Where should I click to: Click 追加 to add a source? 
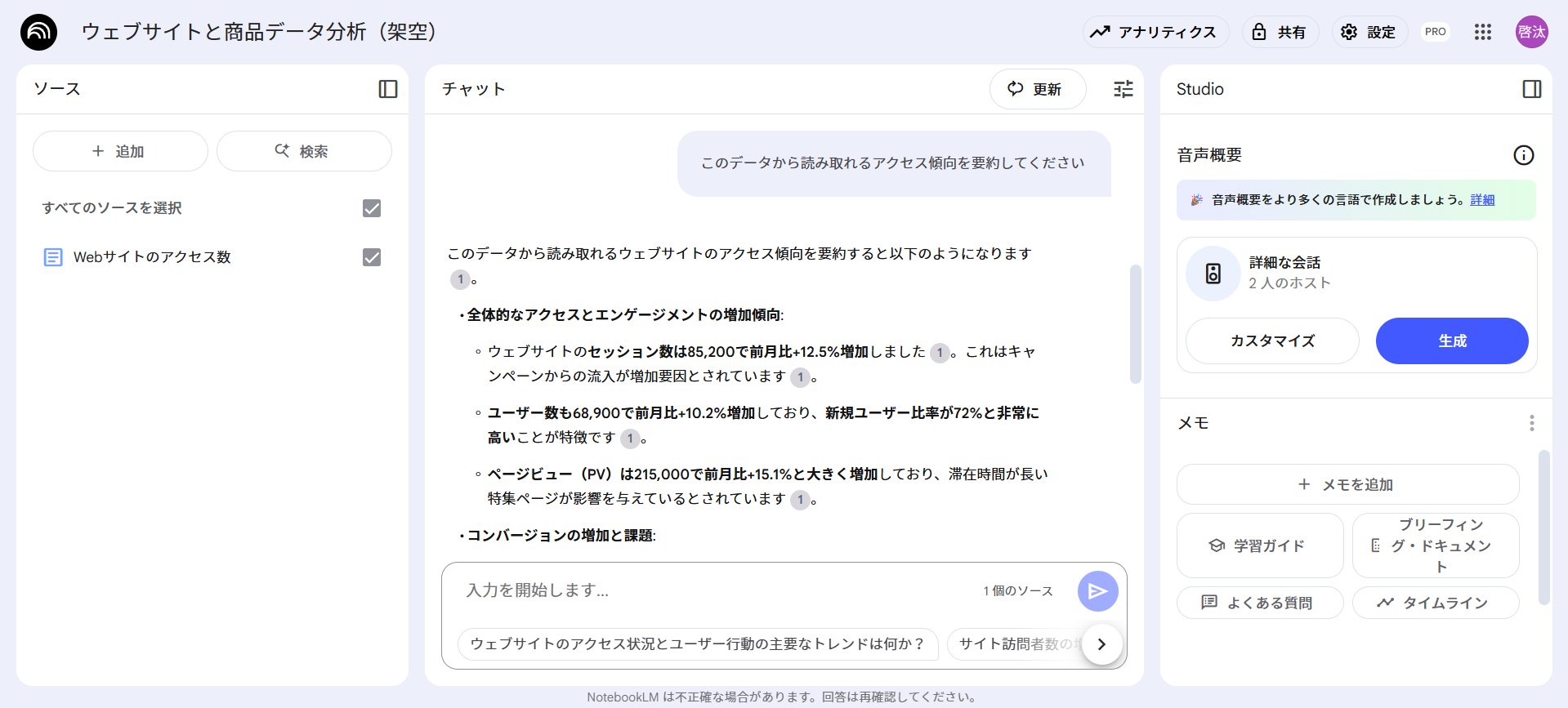(120, 151)
